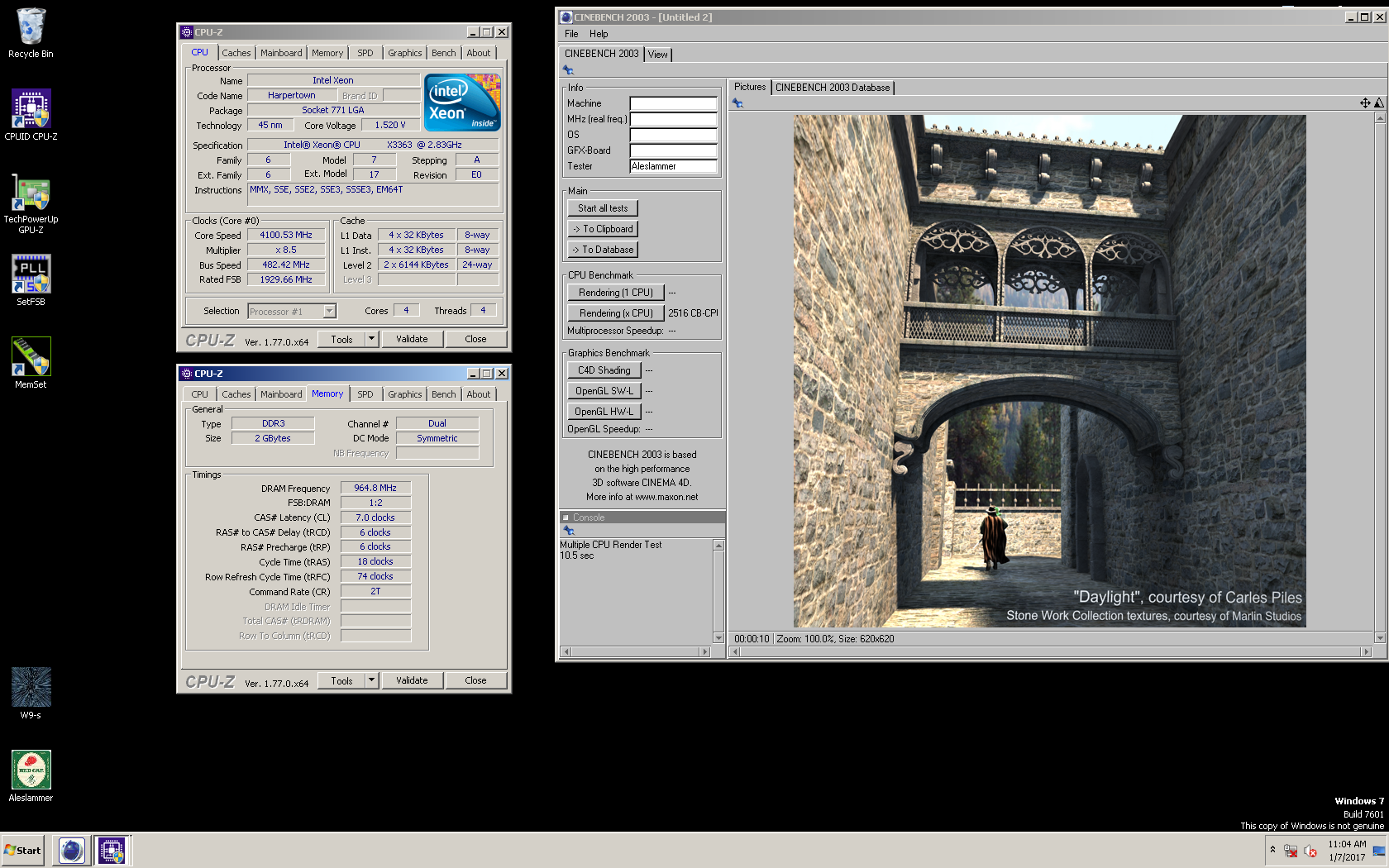1389x868 pixels.
Task: Open Tools dropdown arrow in top CPU-Z
Action: click(371, 339)
